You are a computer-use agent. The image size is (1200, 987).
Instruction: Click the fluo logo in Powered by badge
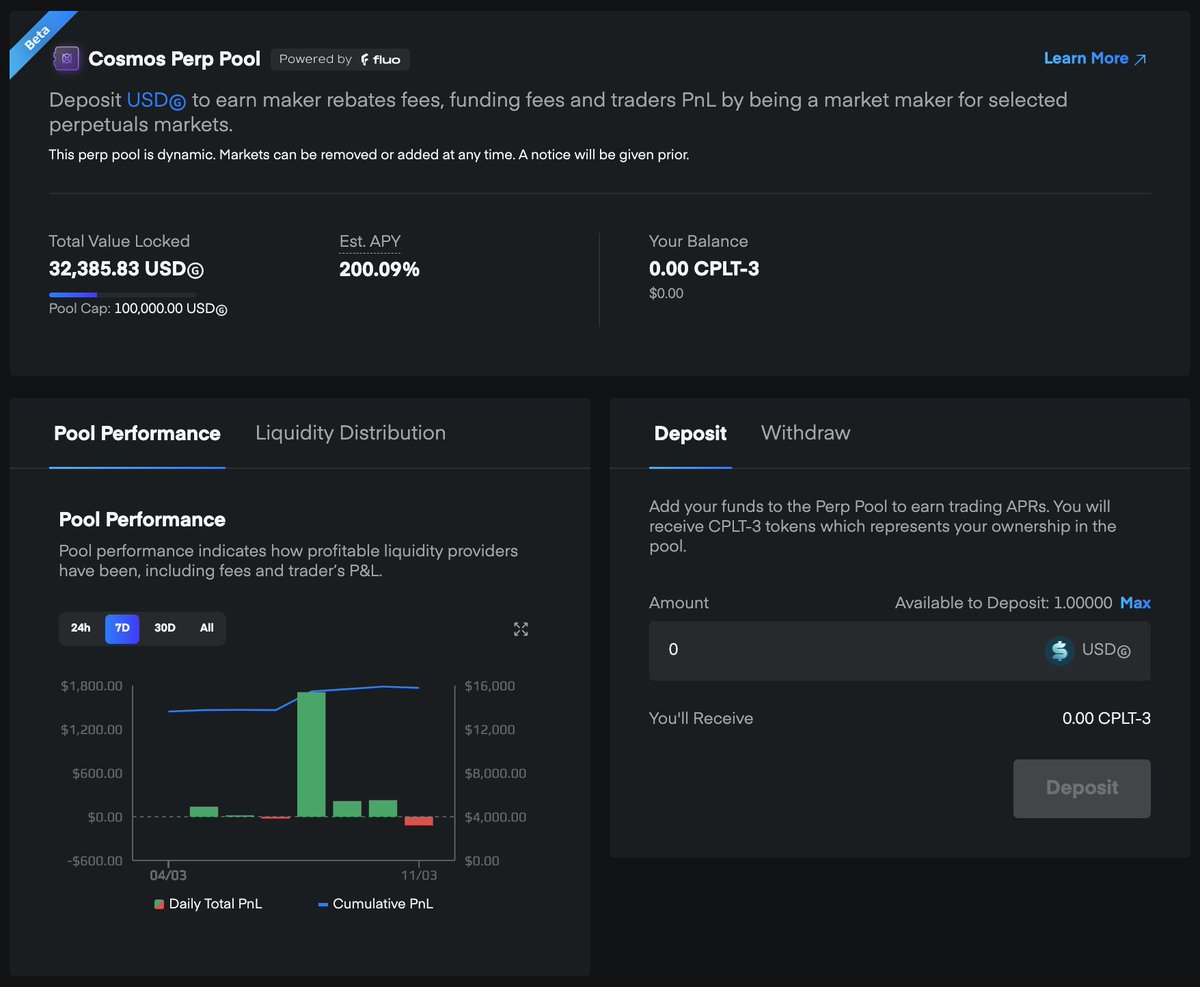(x=381, y=60)
